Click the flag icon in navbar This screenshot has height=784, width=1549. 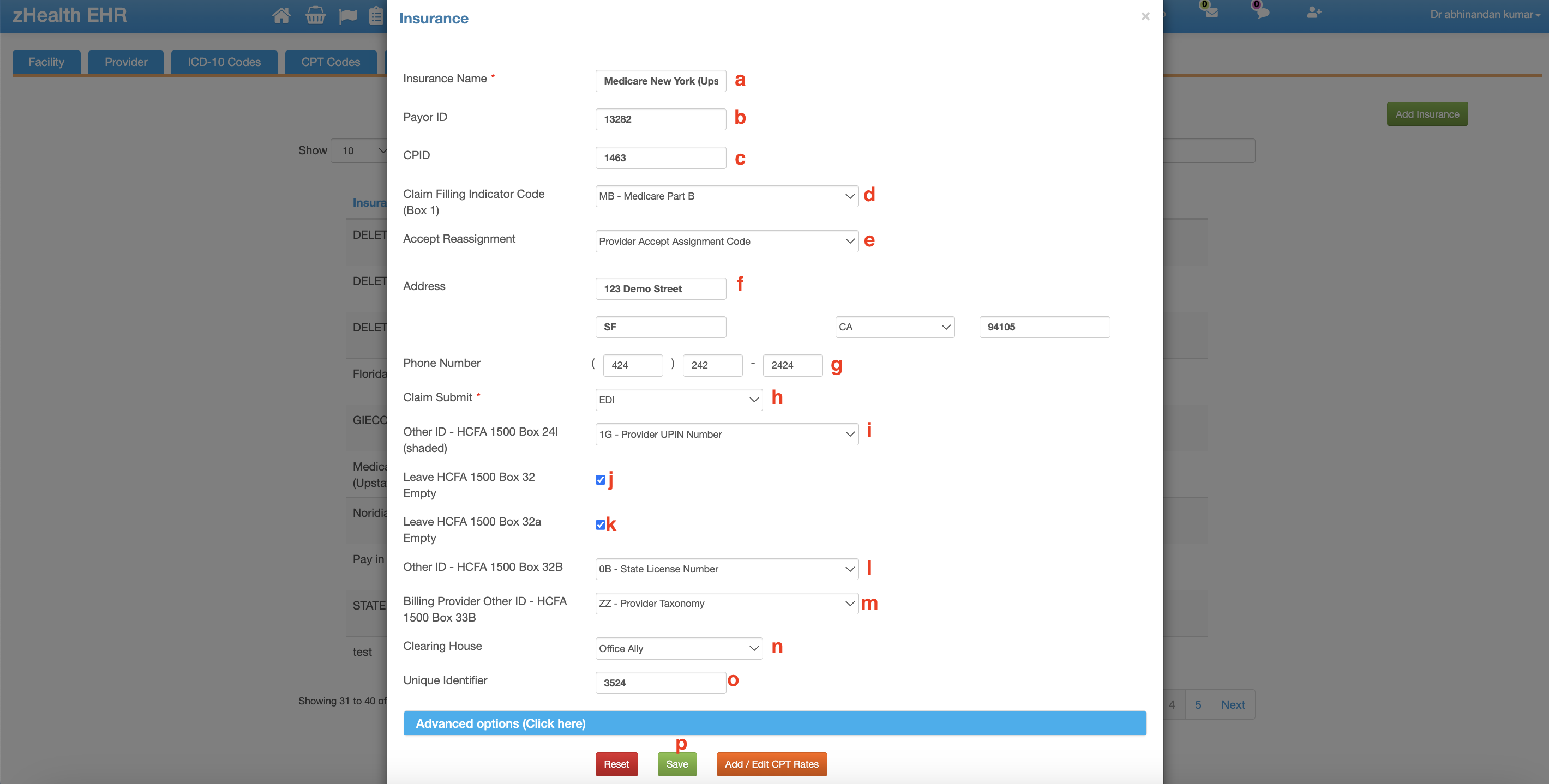pyautogui.click(x=347, y=16)
